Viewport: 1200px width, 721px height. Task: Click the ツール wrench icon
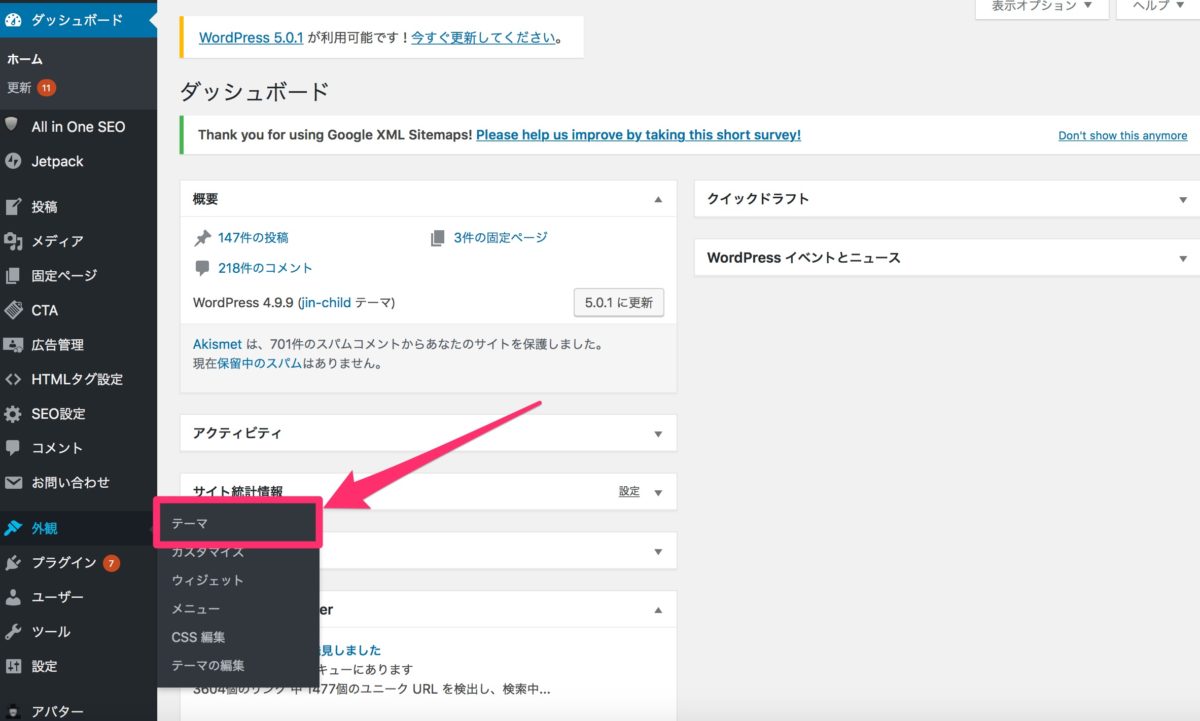coord(13,632)
